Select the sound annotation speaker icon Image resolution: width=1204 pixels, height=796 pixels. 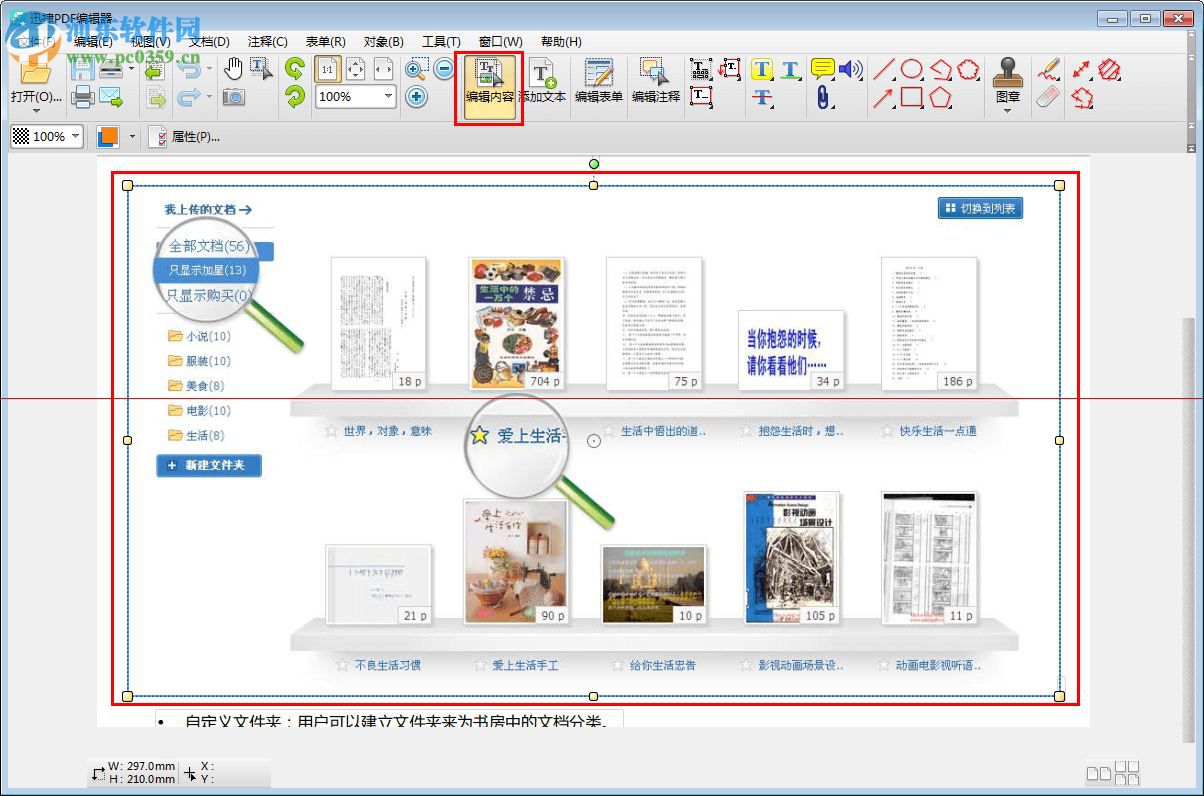[850, 69]
